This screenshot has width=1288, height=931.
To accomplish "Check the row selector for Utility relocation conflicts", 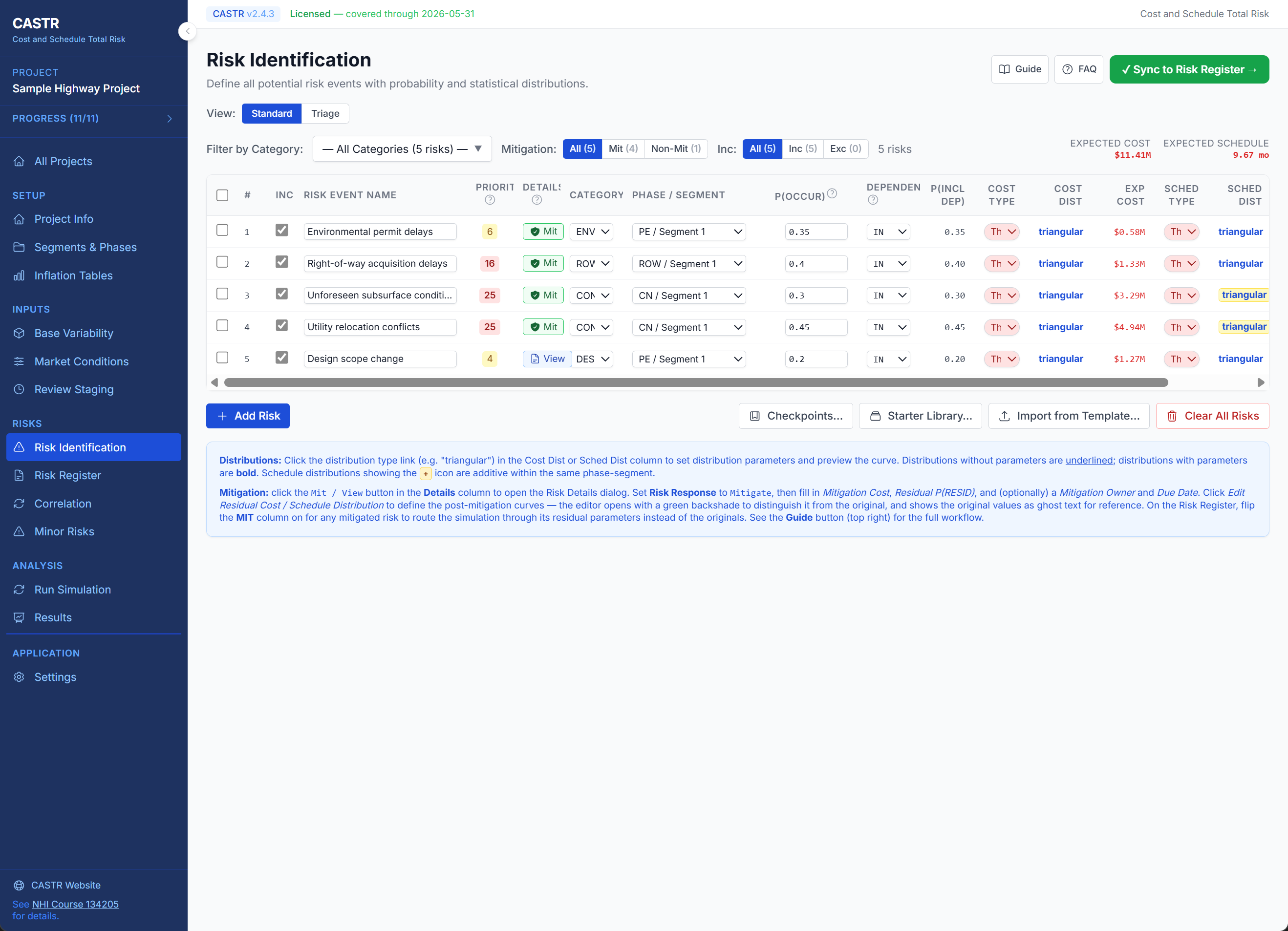I will click(222, 325).
